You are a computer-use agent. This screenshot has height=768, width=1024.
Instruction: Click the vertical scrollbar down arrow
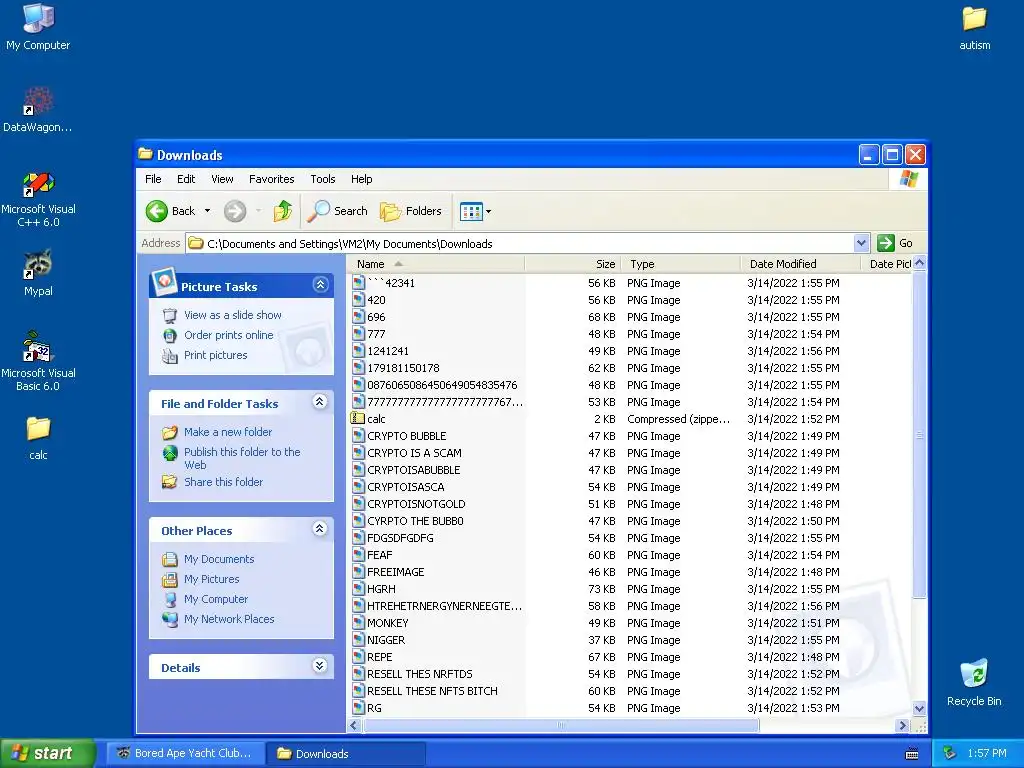pos(920,709)
